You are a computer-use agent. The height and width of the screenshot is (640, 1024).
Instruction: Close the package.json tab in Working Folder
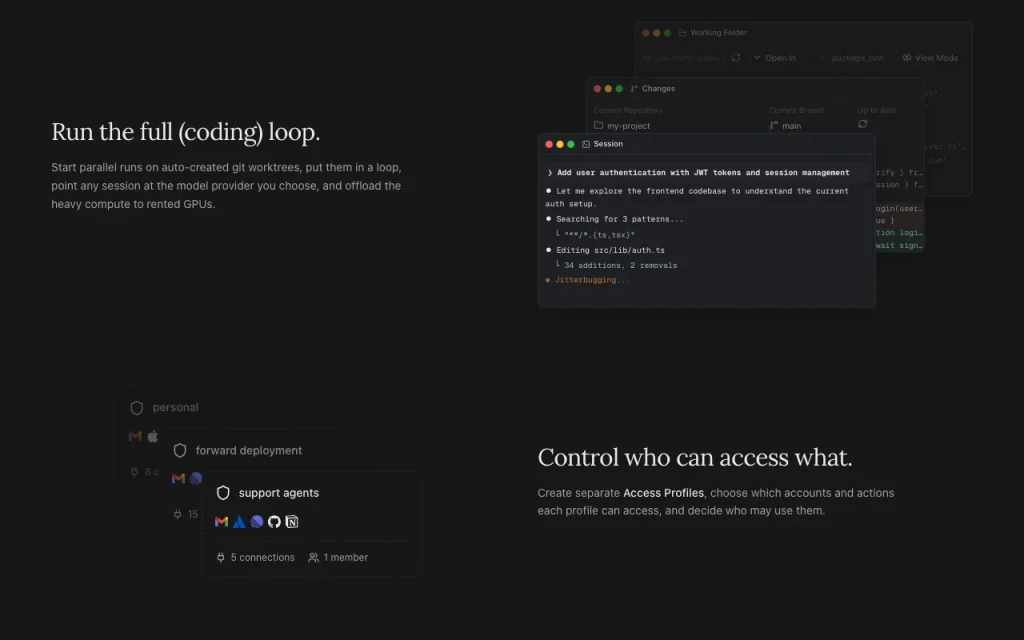(x=822, y=58)
